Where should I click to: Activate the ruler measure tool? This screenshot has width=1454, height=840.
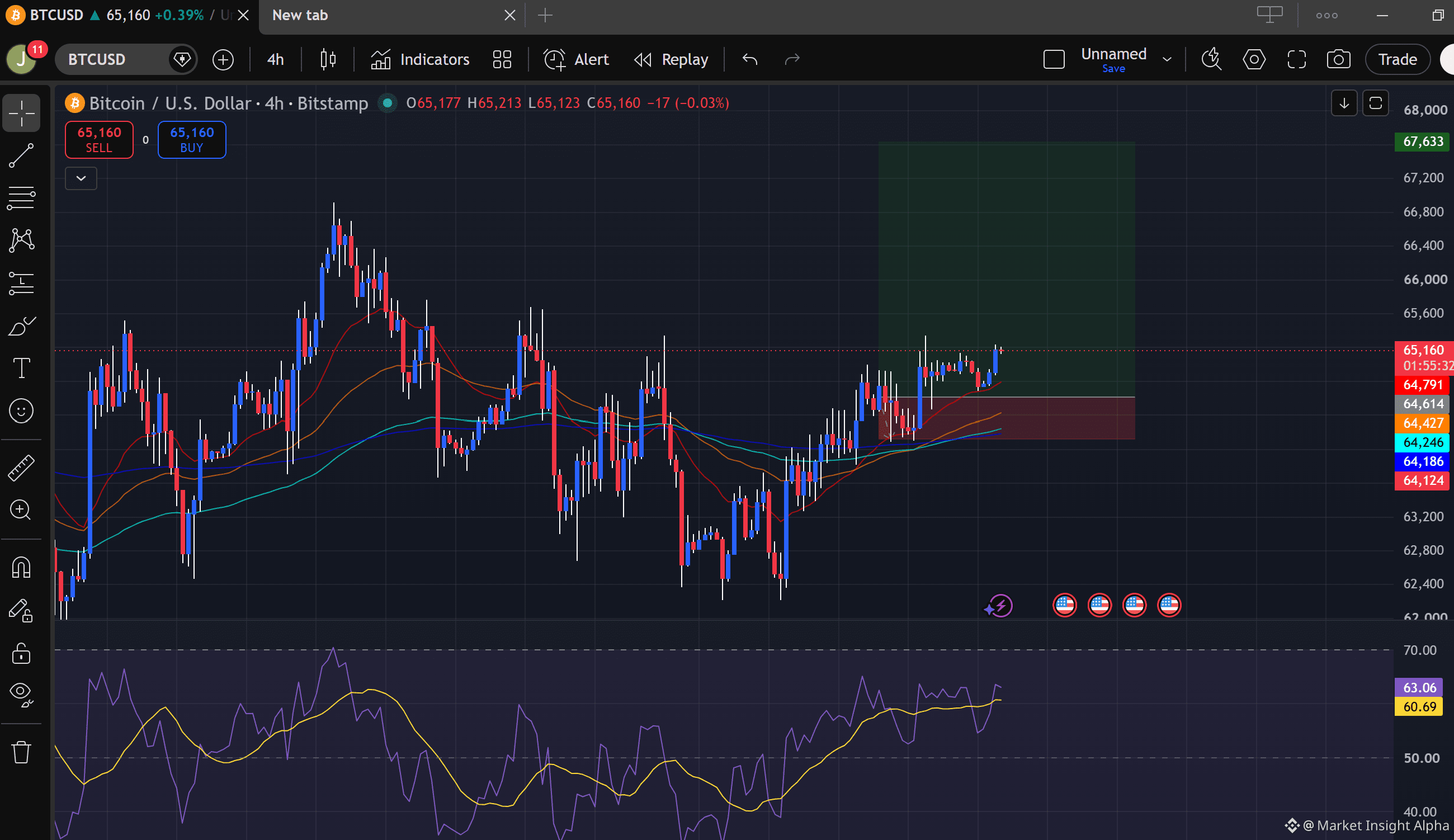(x=21, y=468)
